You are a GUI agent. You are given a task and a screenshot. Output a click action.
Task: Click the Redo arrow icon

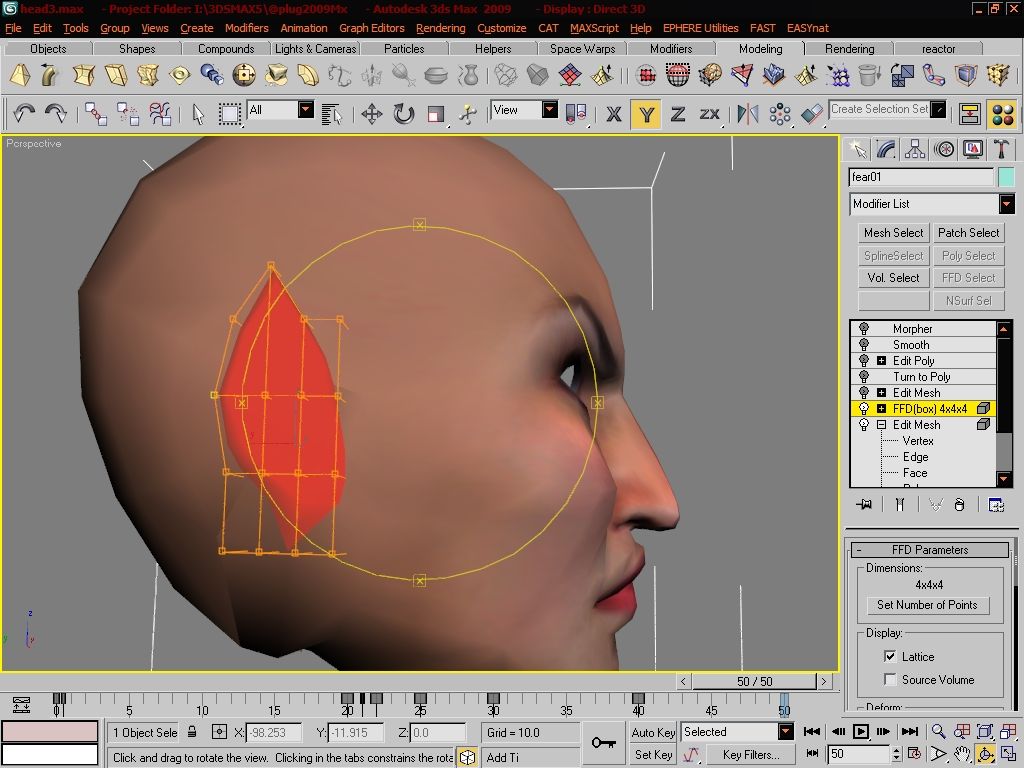coord(56,114)
